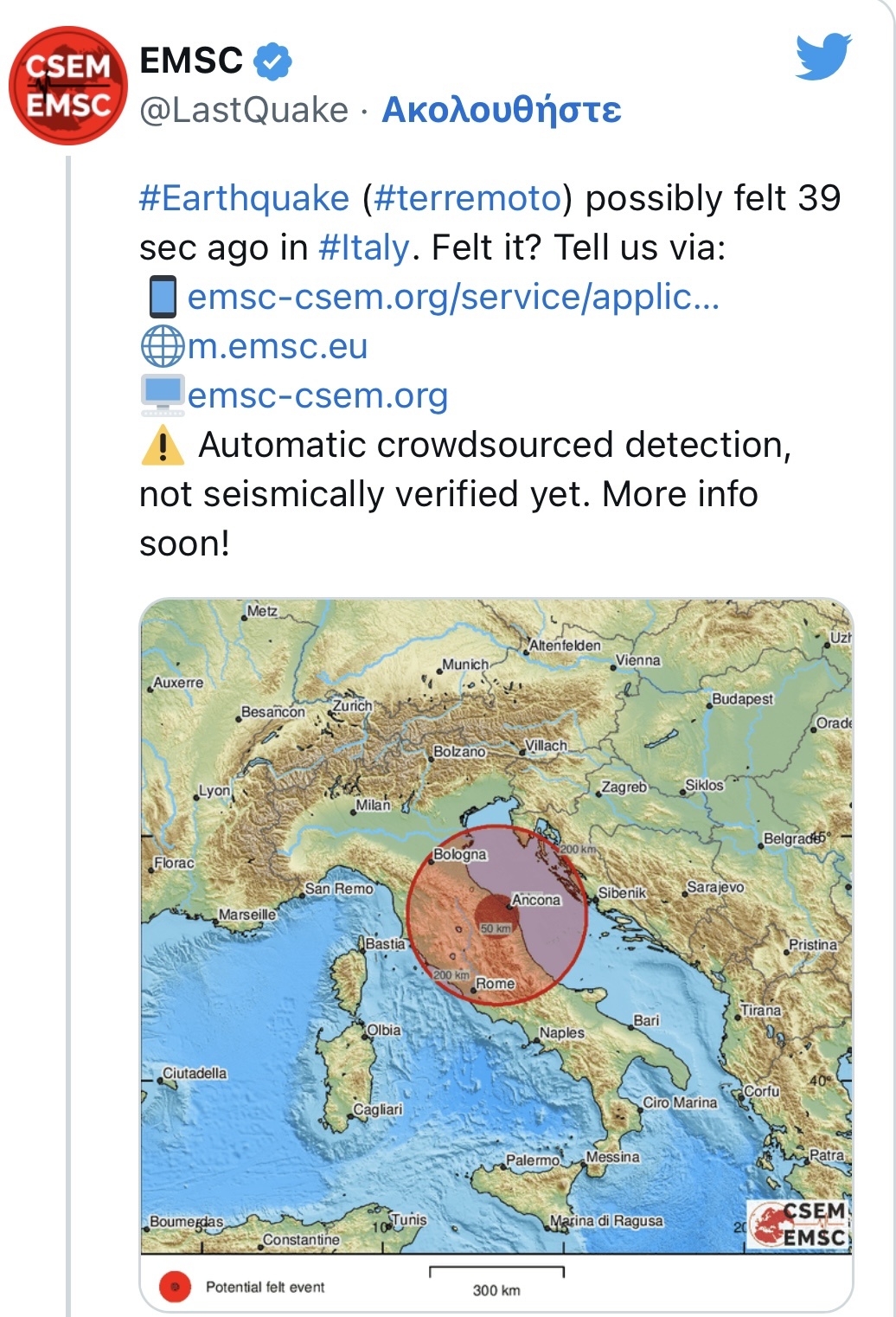Open the #terremoto hashtag
896x1317 pixels.
click(x=468, y=198)
